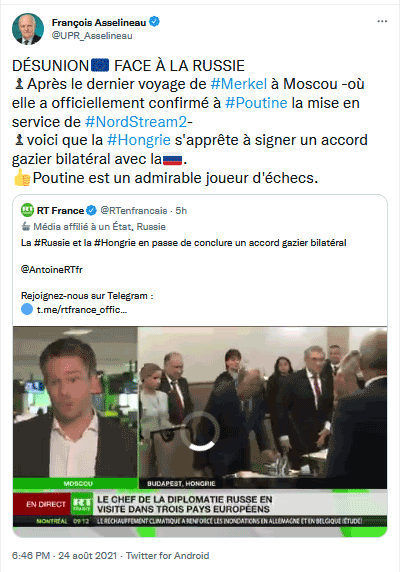Click the blue Telegram circle icon
The height and width of the screenshot is (572, 404).
pos(27,309)
